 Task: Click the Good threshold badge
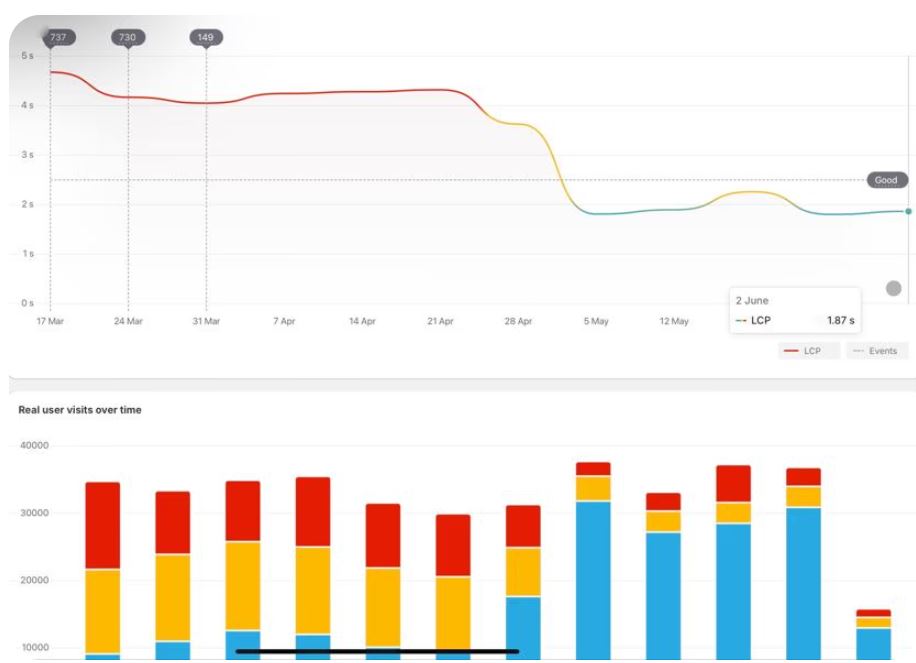886,181
